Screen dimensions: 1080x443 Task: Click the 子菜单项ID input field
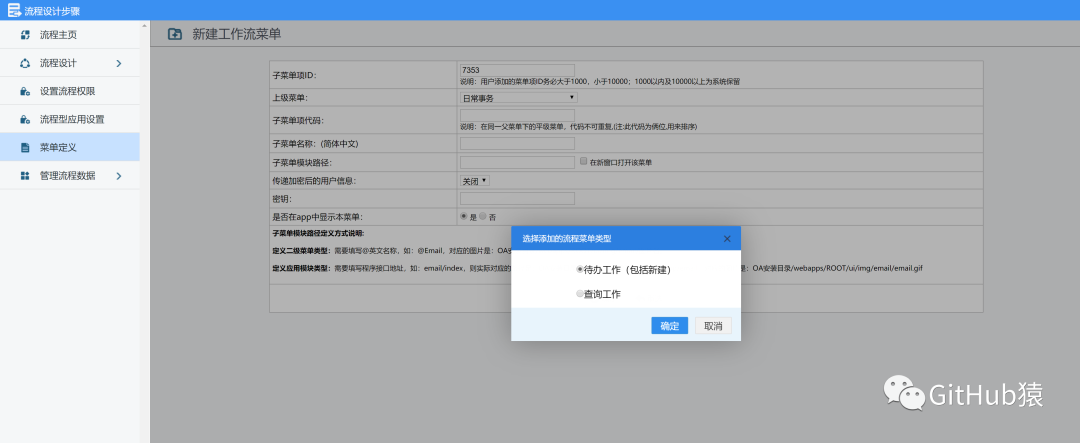click(517, 70)
